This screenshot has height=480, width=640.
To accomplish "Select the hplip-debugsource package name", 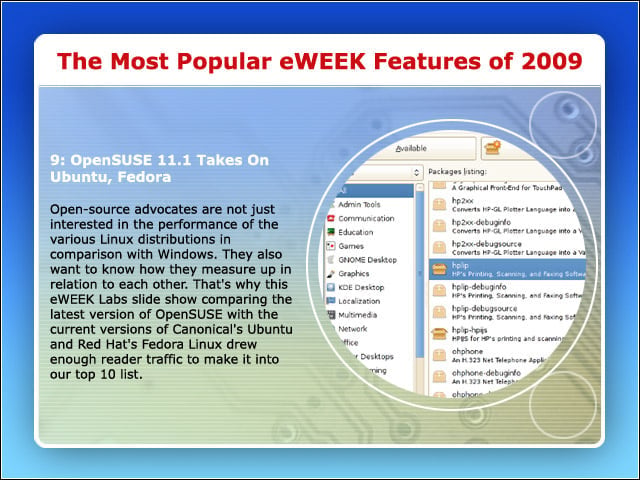I will [484, 309].
